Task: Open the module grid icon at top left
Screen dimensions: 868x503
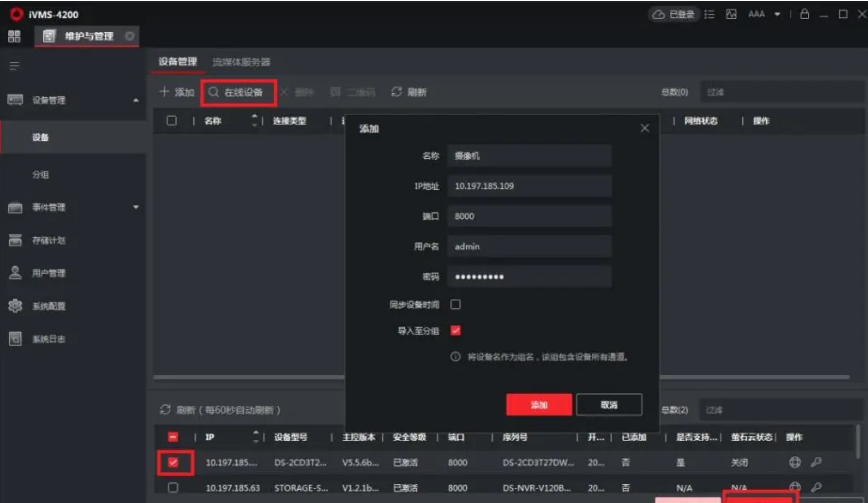Action: (14, 36)
